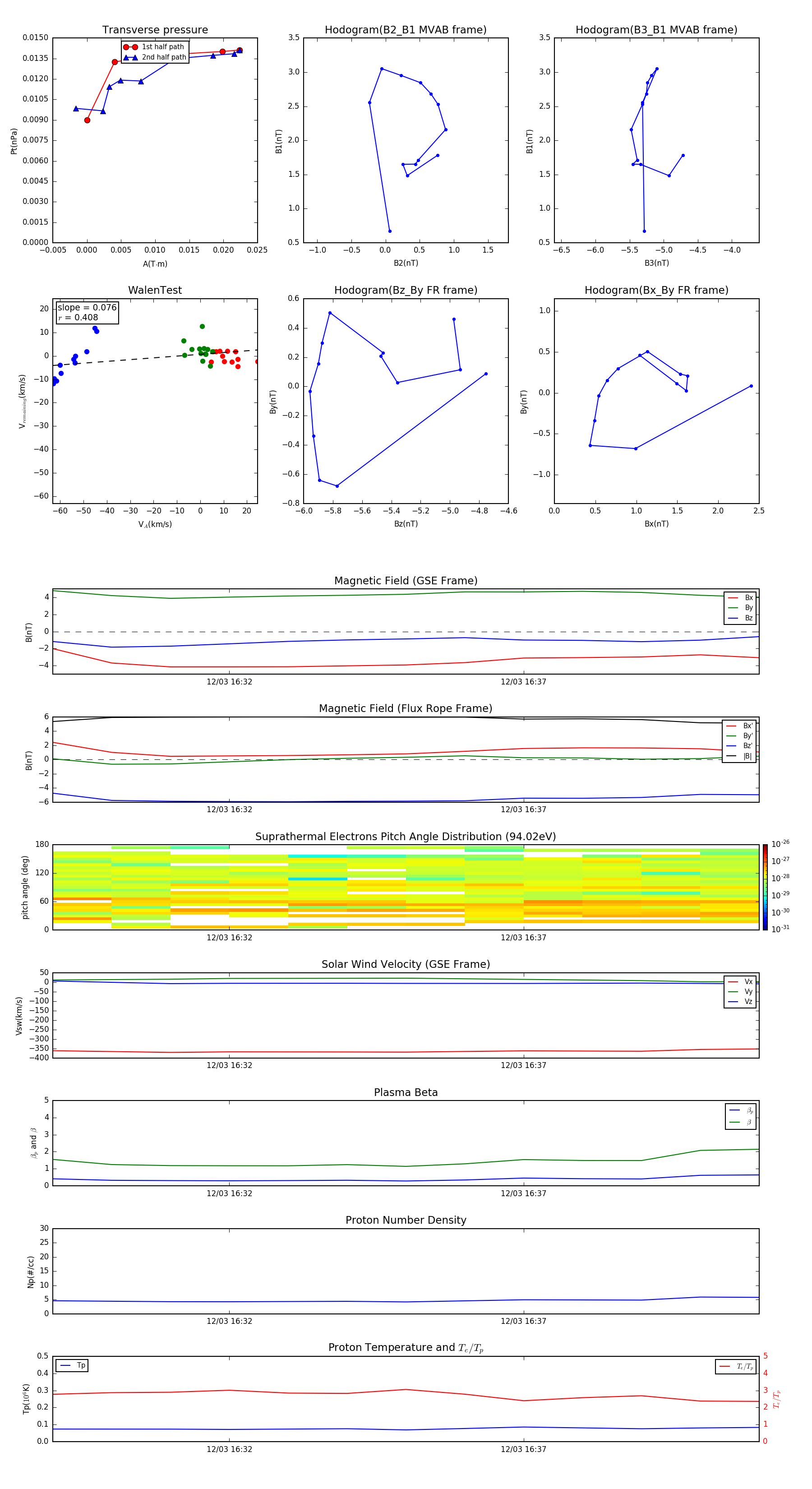This screenshot has width=812, height=1489.
Task: Click '12/03 16:37' tick under GSE Magnetic Field plot
Action: pyautogui.click(x=524, y=681)
